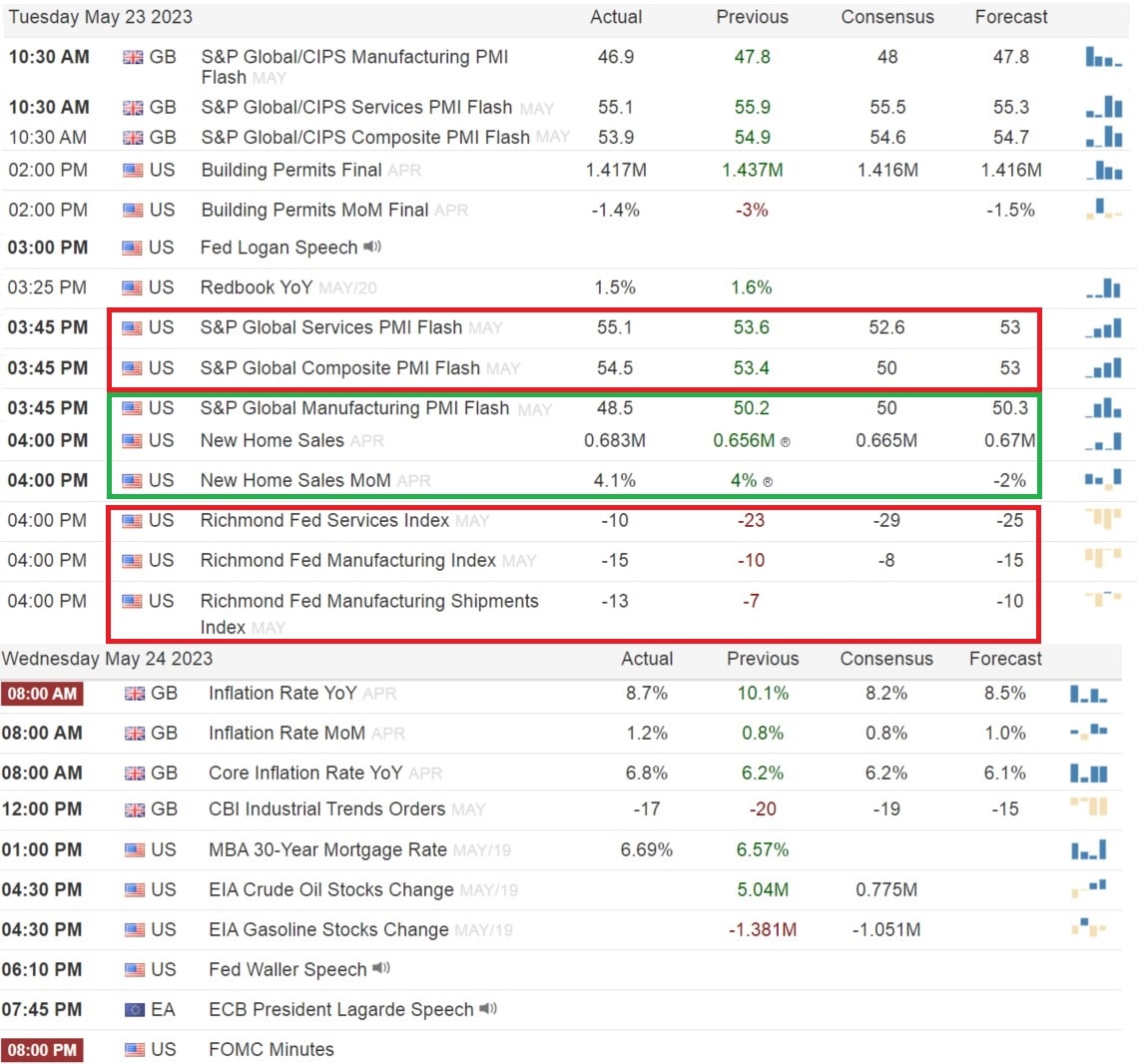The height and width of the screenshot is (1064, 1137).
Task: Click revised marker next to 4% previous
Action: pyautogui.click(x=768, y=481)
